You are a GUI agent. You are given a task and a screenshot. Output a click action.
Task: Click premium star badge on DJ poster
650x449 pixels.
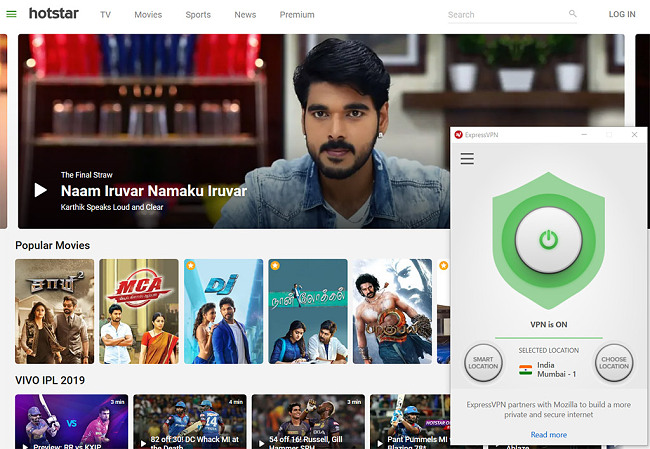(x=191, y=265)
